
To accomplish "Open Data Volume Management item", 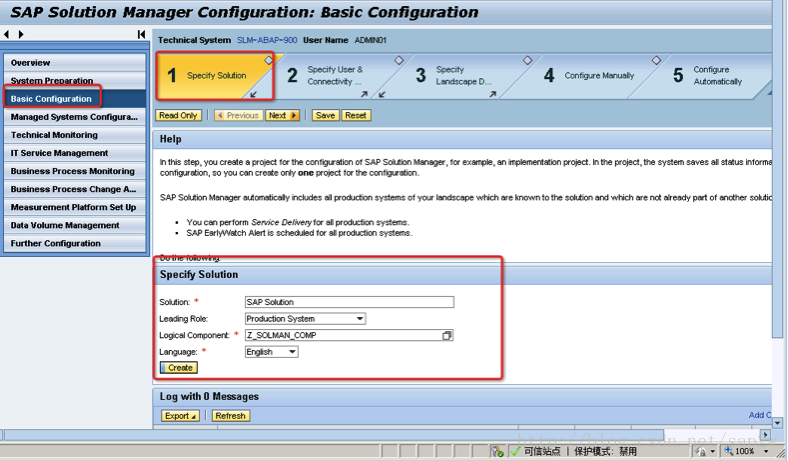I will click(x=74, y=226).
